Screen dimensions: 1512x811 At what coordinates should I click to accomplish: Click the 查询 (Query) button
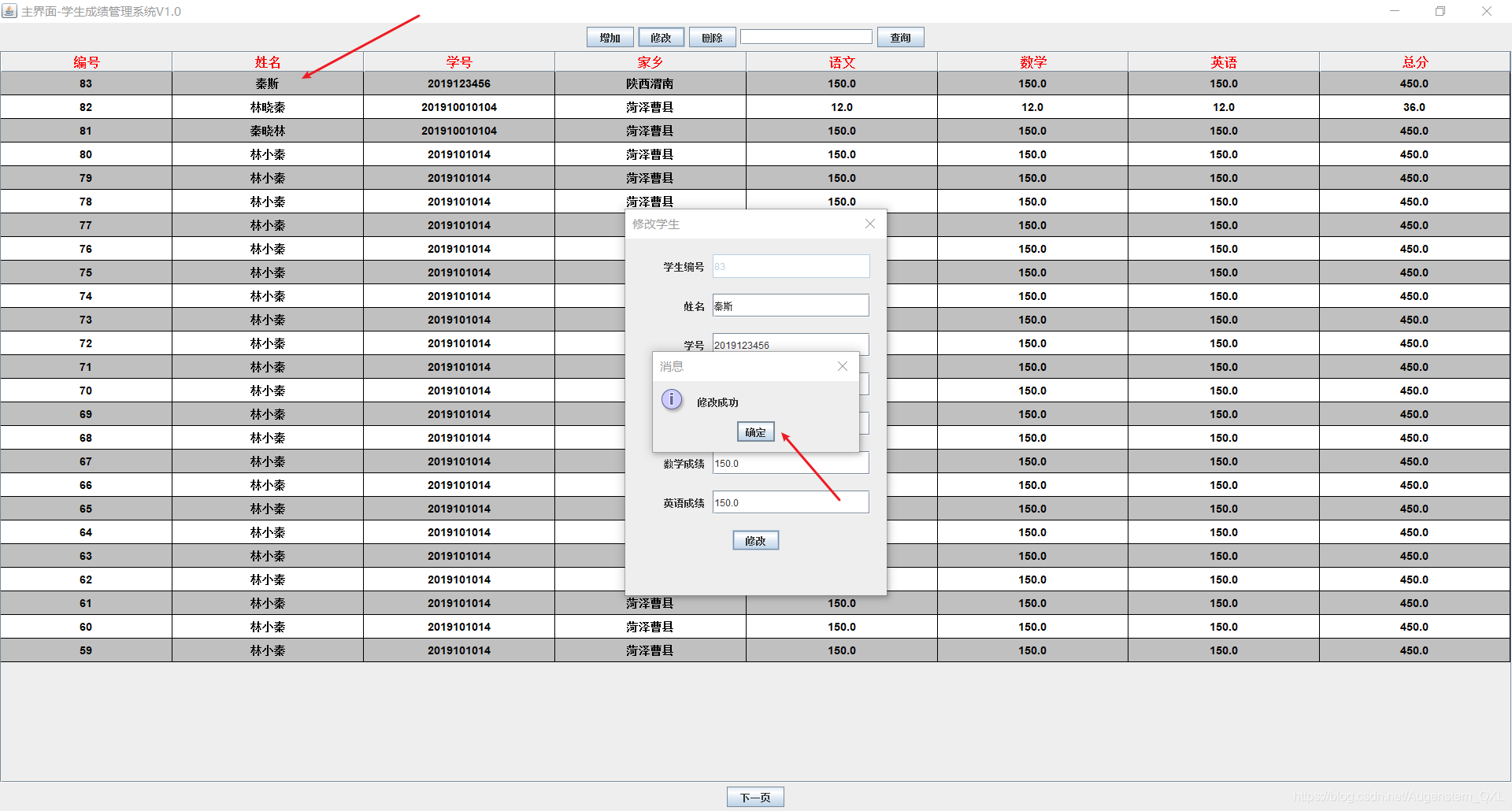900,37
